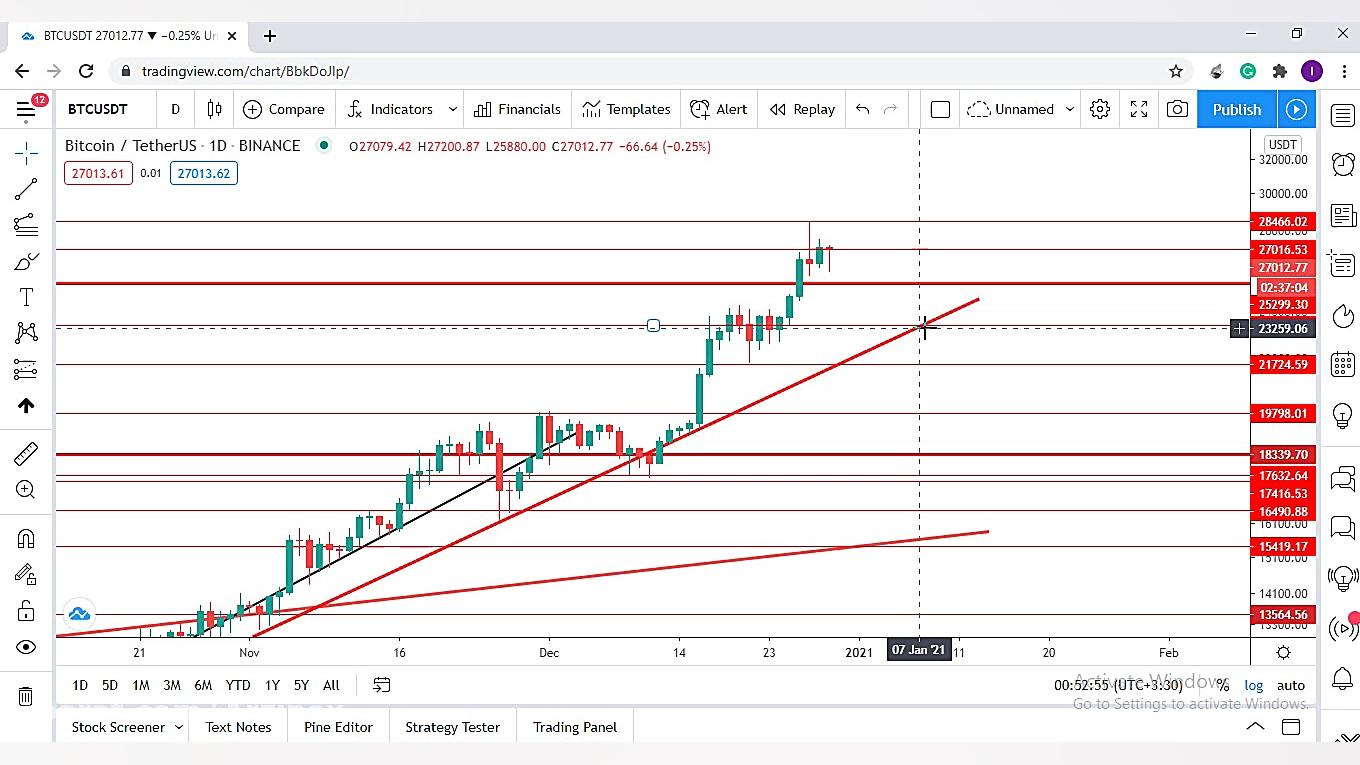Open the watchlist panel

1343,115
